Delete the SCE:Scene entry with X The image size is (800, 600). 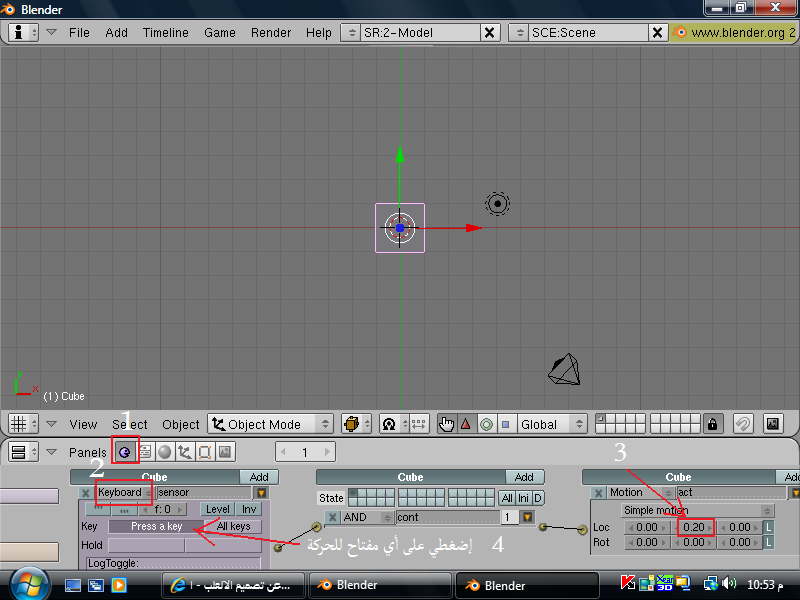click(x=658, y=33)
